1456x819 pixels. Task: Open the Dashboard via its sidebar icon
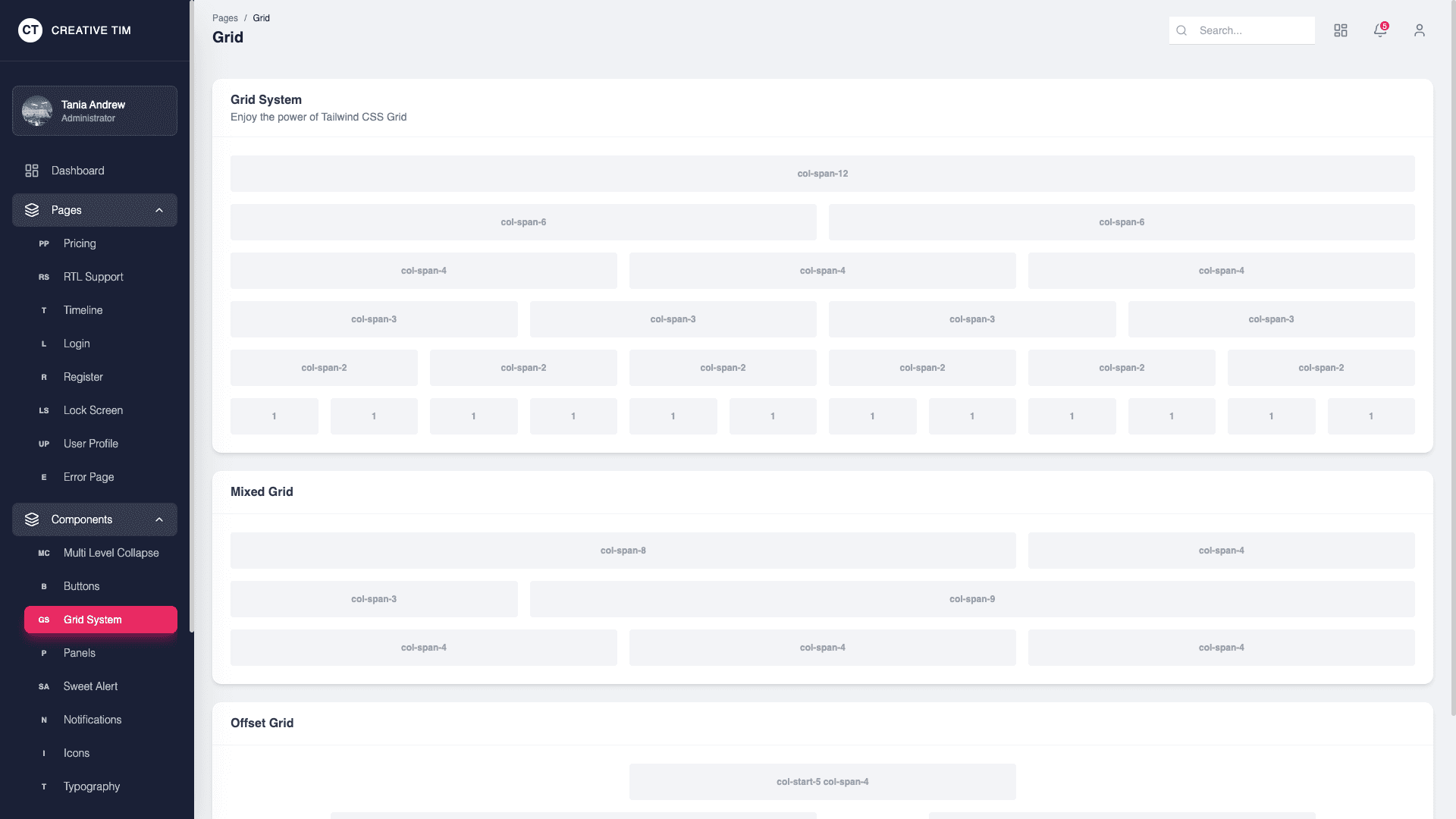tap(32, 171)
